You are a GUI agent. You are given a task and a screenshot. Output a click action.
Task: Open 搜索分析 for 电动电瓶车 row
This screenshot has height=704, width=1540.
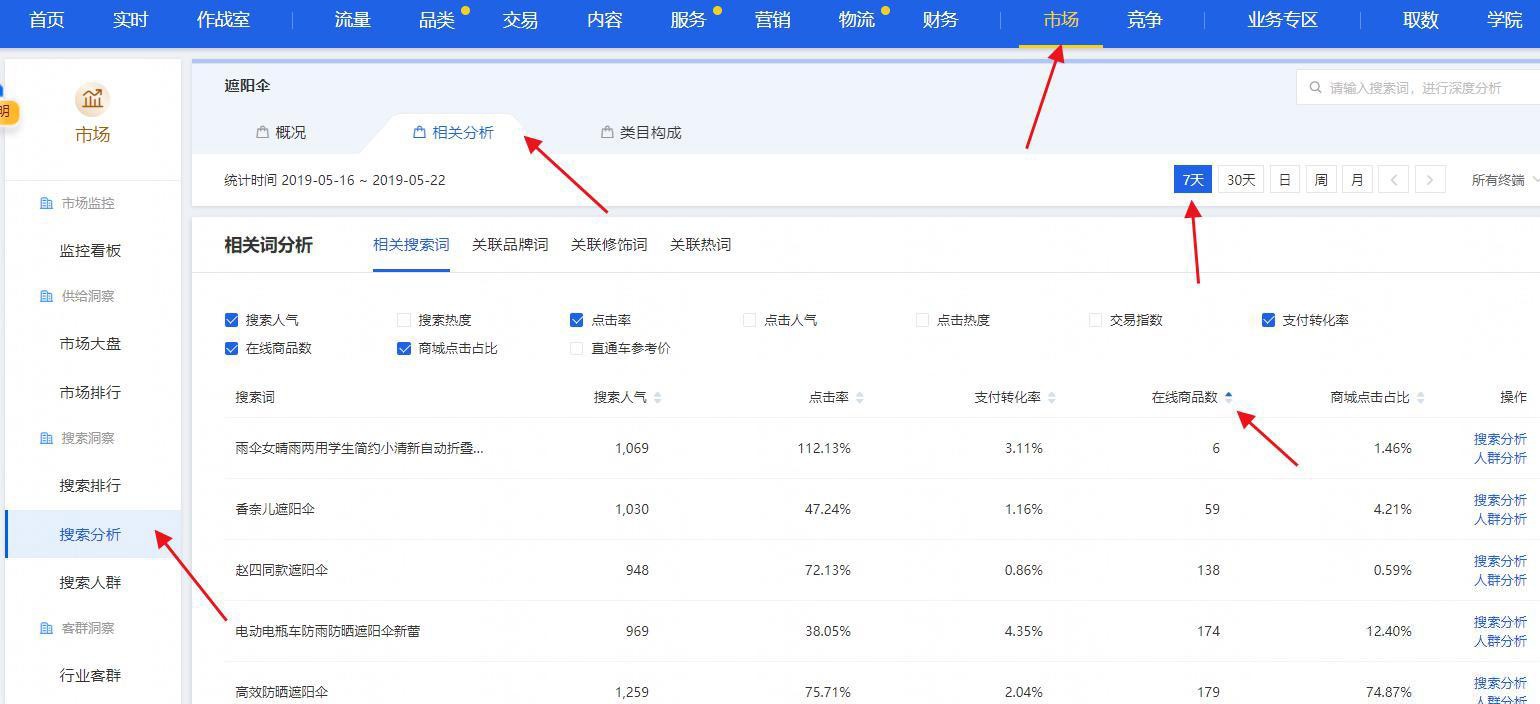pyautogui.click(x=1500, y=622)
